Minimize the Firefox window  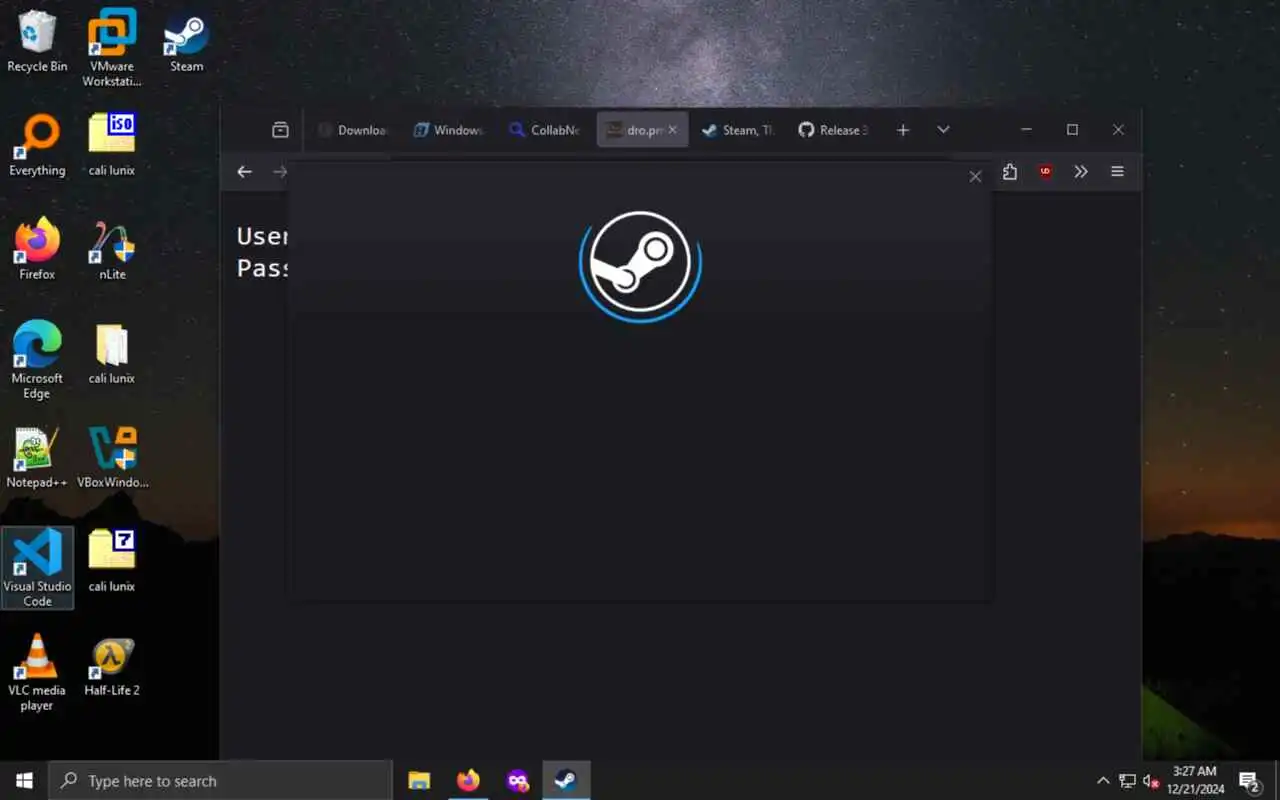tap(1026, 130)
